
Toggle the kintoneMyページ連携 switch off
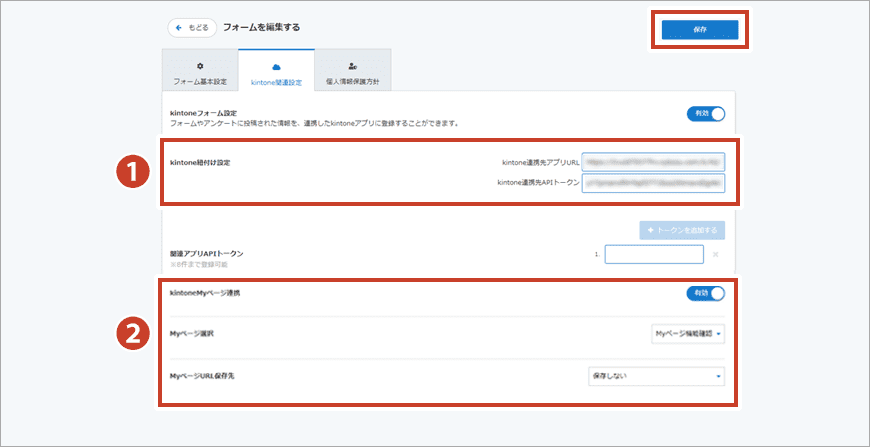705,293
